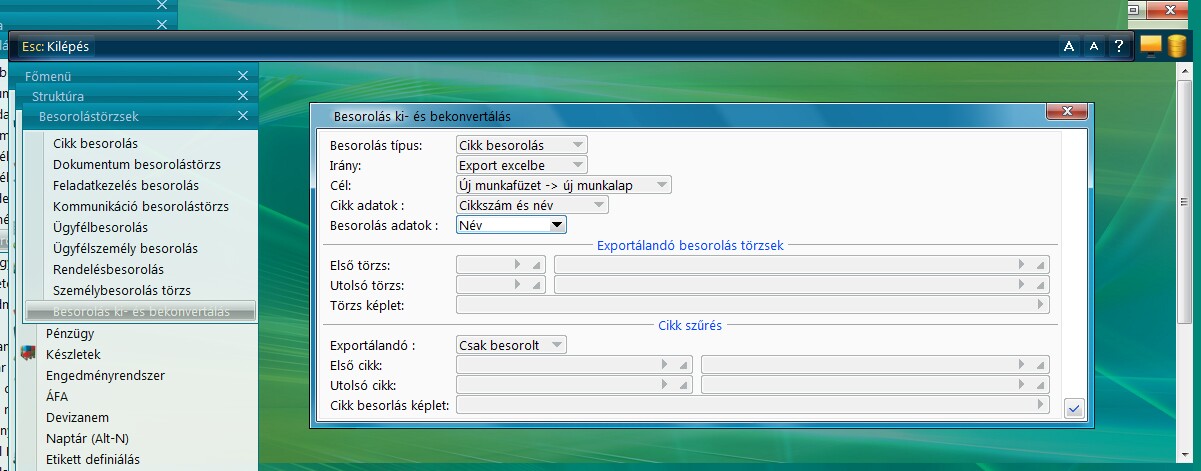Confirm the dialog with the checkmark button
Viewport: 1201px width, 471px height.
[x=1075, y=408]
